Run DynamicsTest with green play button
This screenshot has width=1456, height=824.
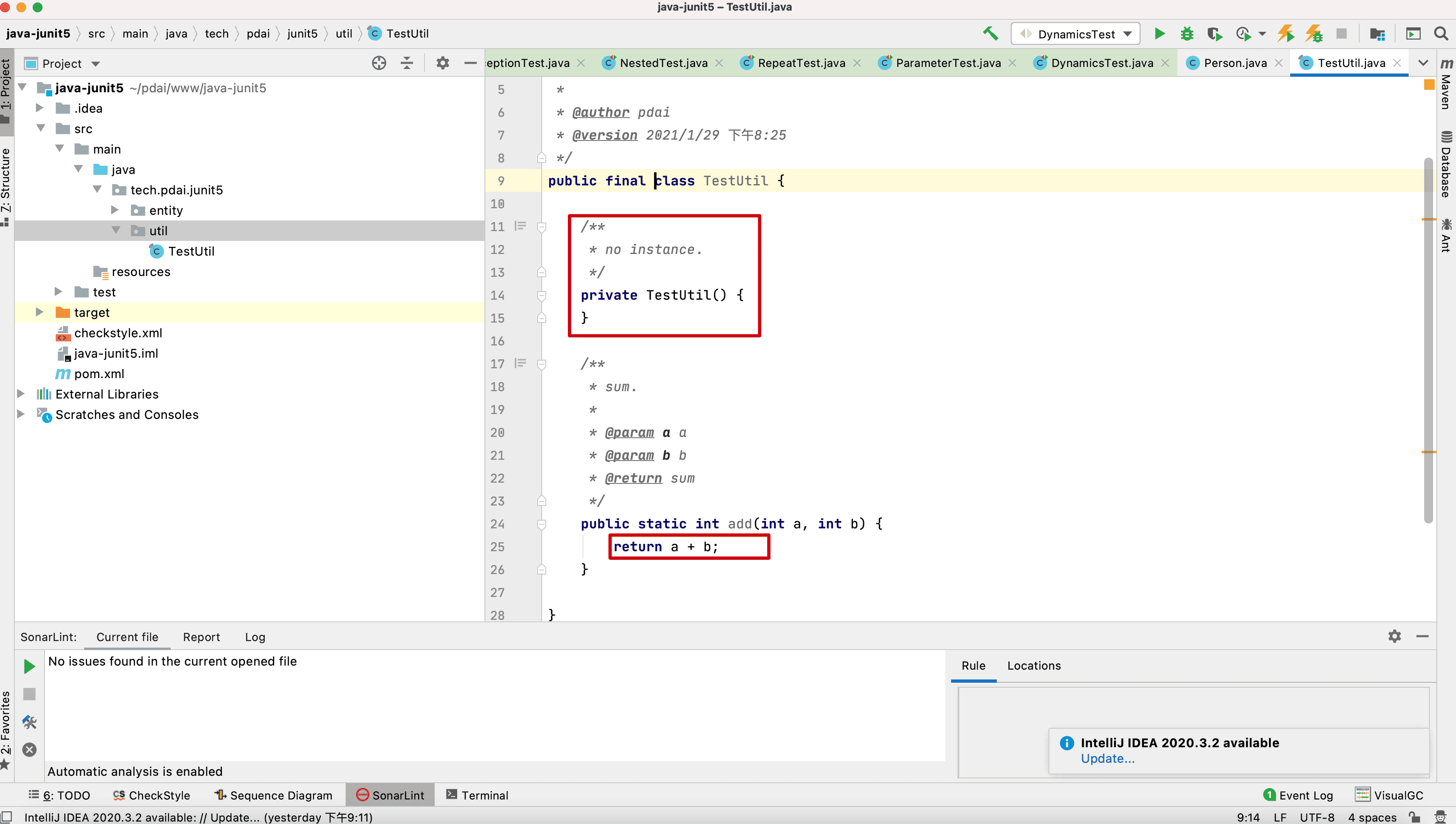(1159, 34)
